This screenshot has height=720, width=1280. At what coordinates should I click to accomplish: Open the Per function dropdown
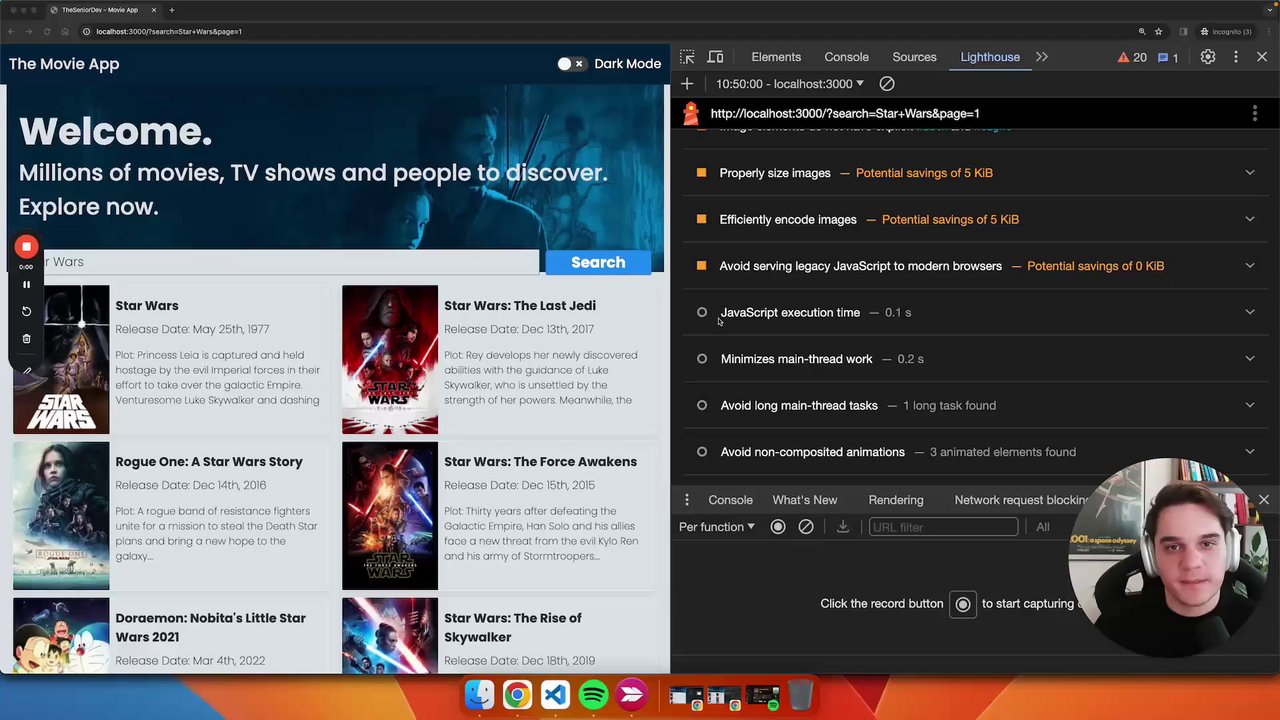(x=716, y=527)
